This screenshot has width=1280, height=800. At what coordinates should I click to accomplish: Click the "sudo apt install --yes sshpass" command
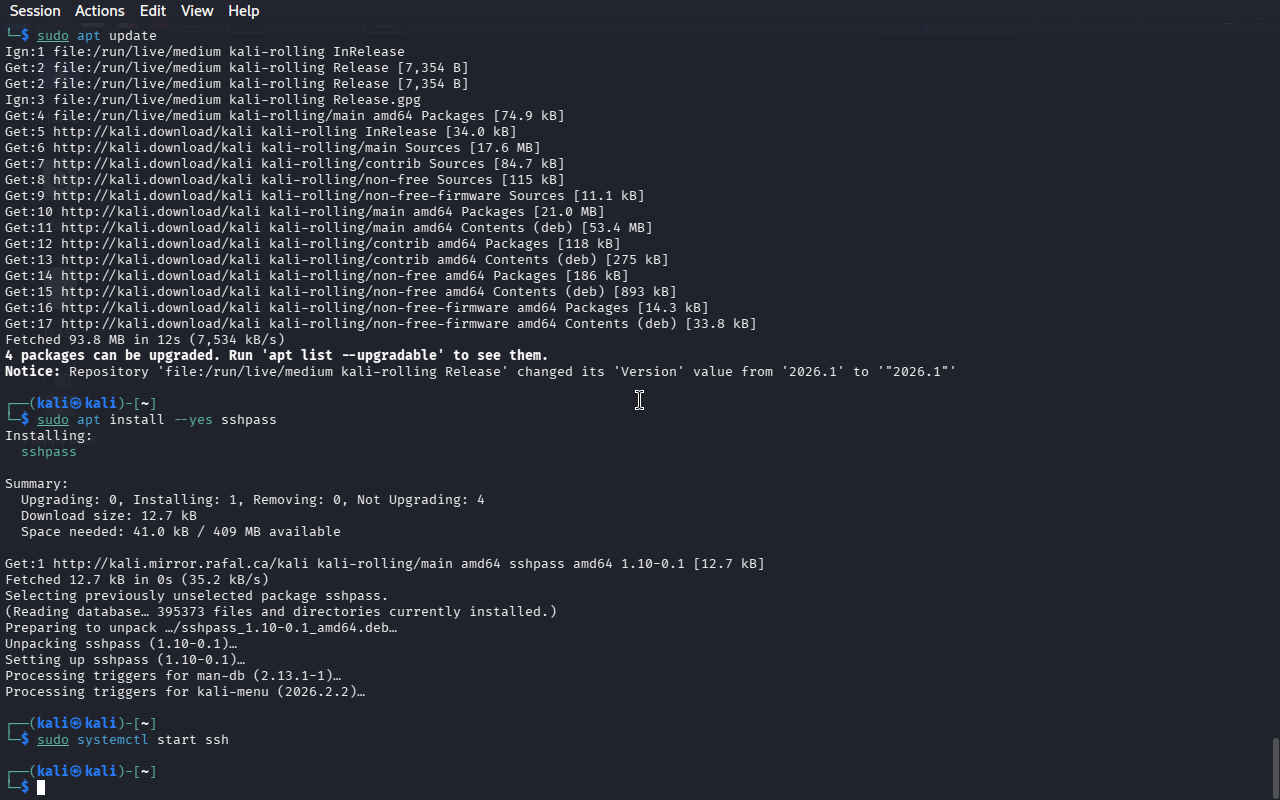tap(157, 420)
